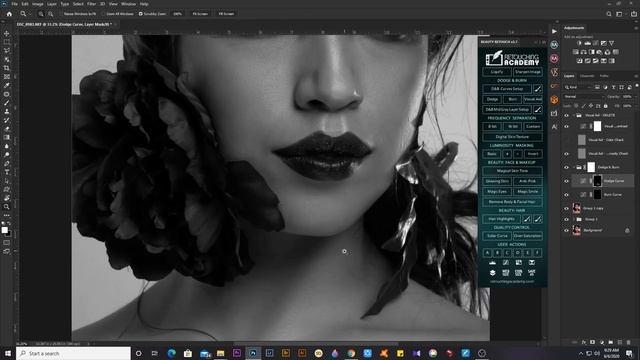
Task: Click the lock icon on Background layer
Action: (627, 231)
